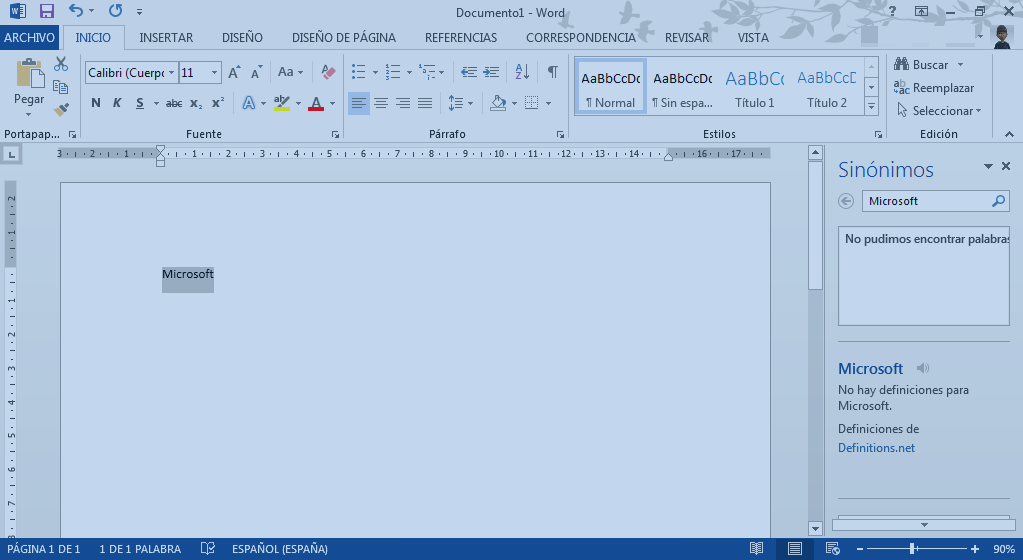Align text right
This screenshot has height=560, width=1023.
pos(403,103)
